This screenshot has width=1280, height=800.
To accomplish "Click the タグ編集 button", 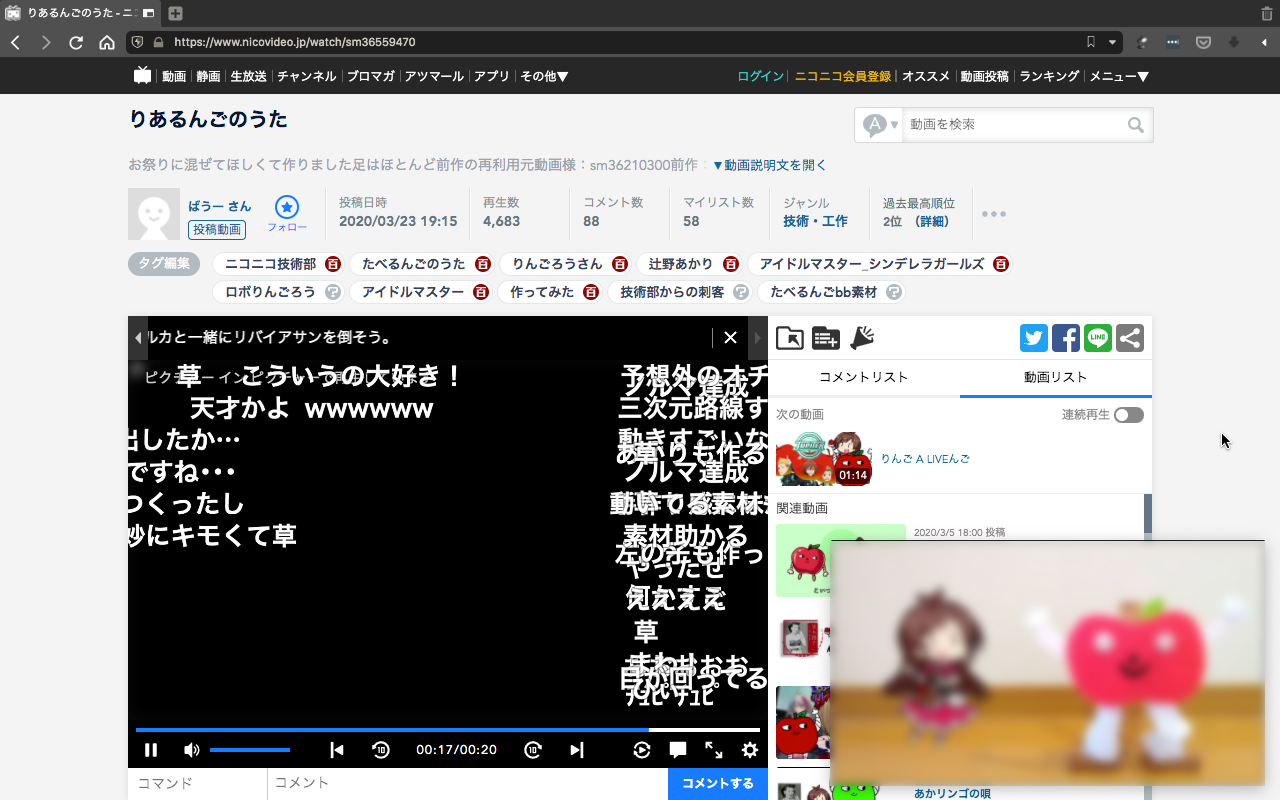I will [x=164, y=264].
